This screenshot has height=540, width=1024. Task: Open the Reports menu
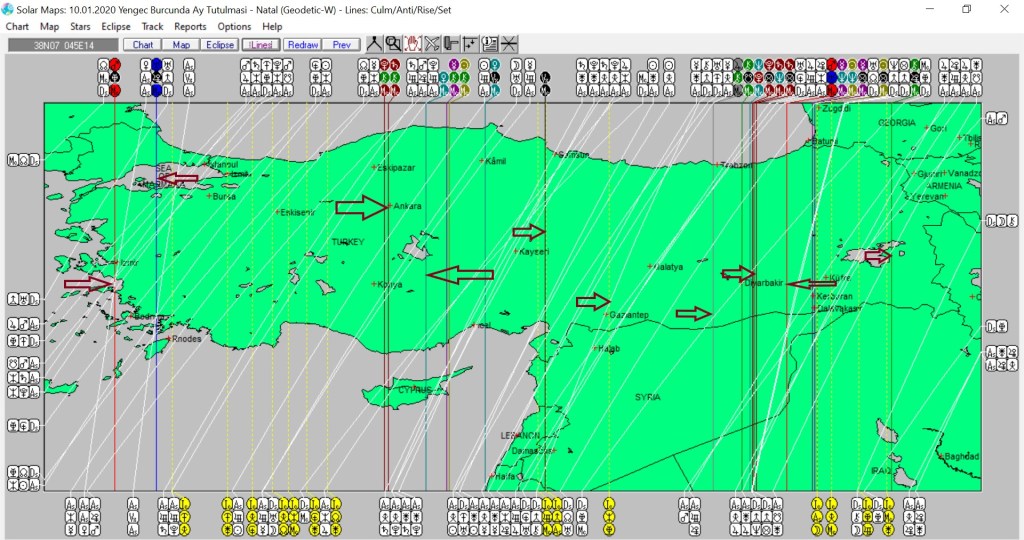[190, 26]
